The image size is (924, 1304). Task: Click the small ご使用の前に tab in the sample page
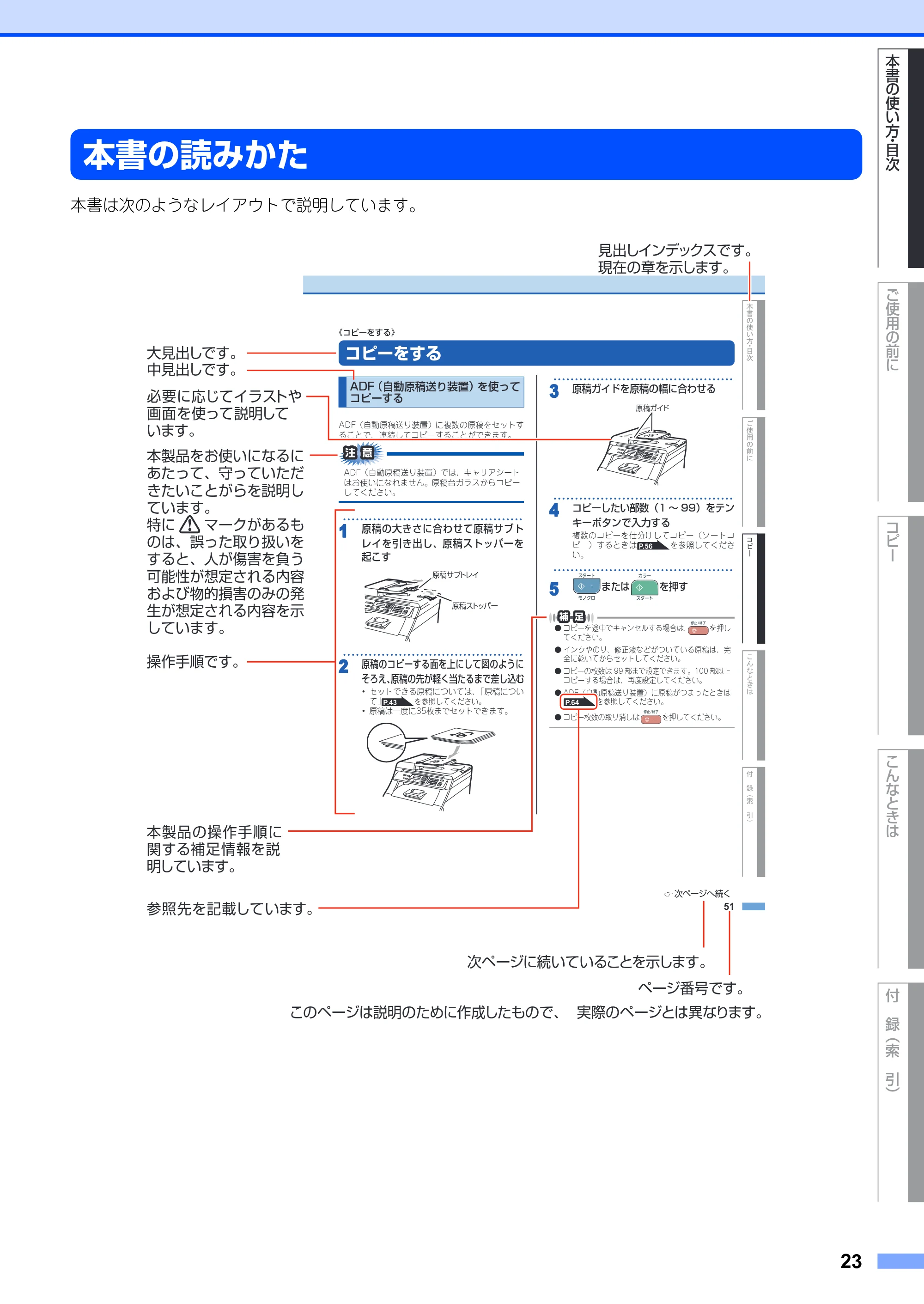(x=754, y=472)
